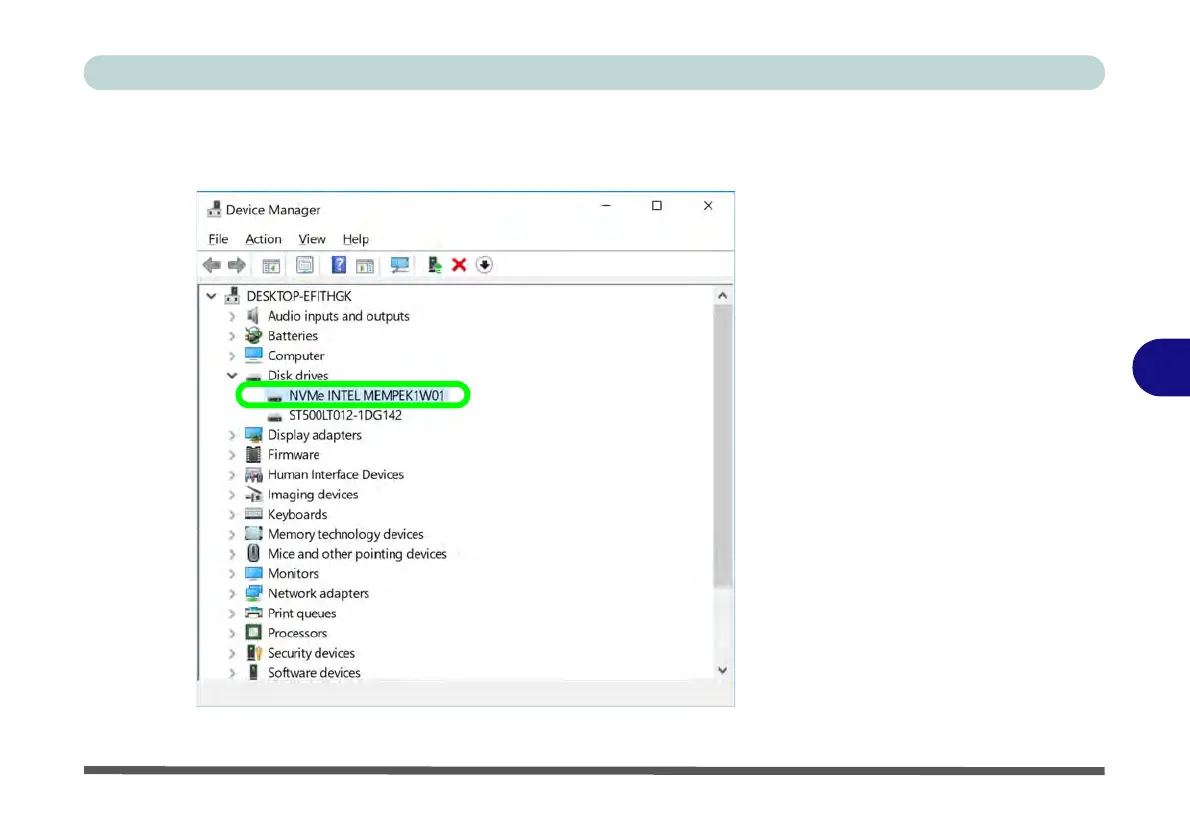Click the Network adapters icon
This screenshot has height=838, width=1190.
click(253, 593)
